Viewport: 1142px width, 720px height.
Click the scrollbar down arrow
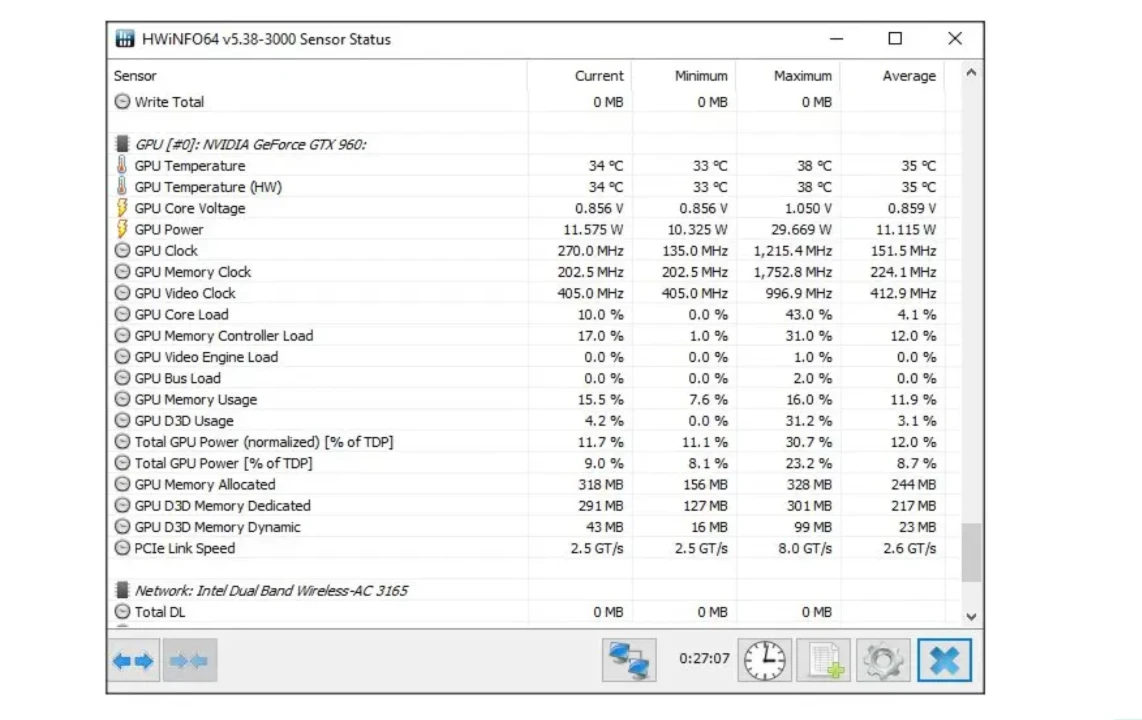(x=971, y=617)
